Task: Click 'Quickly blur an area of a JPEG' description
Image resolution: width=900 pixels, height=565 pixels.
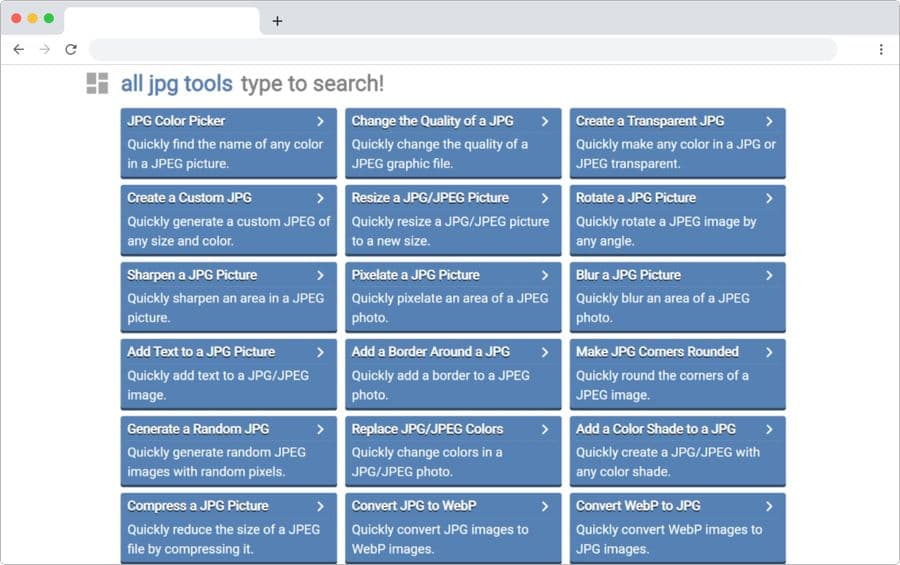Action: [x=662, y=308]
